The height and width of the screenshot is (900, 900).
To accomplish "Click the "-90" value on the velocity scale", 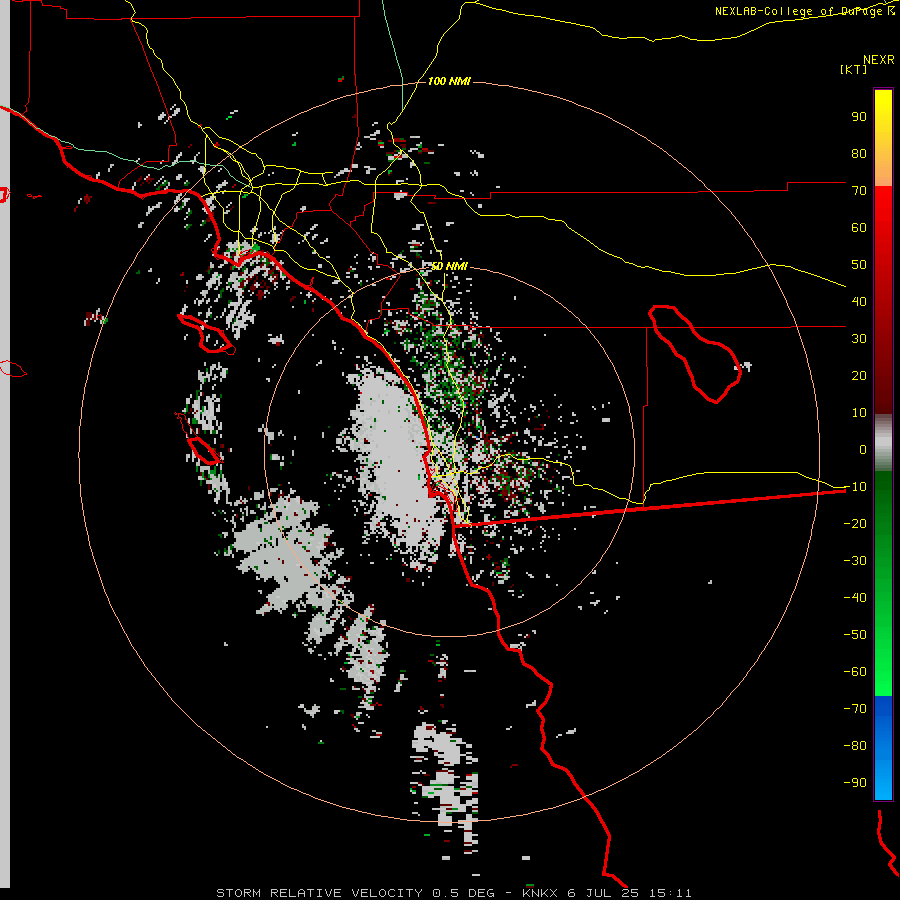I will pos(855,783).
